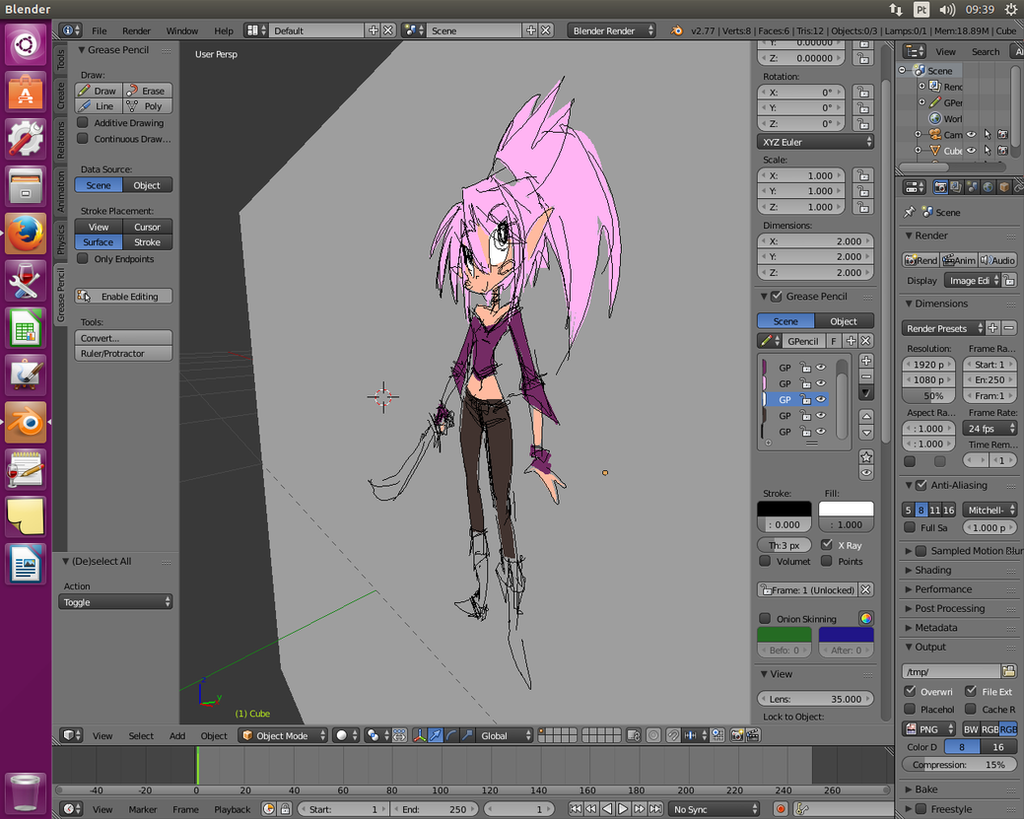Open onion skinning color settings icon
Image resolution: width=1024 pixels, height=819 pixels.
tap(866, 618)
